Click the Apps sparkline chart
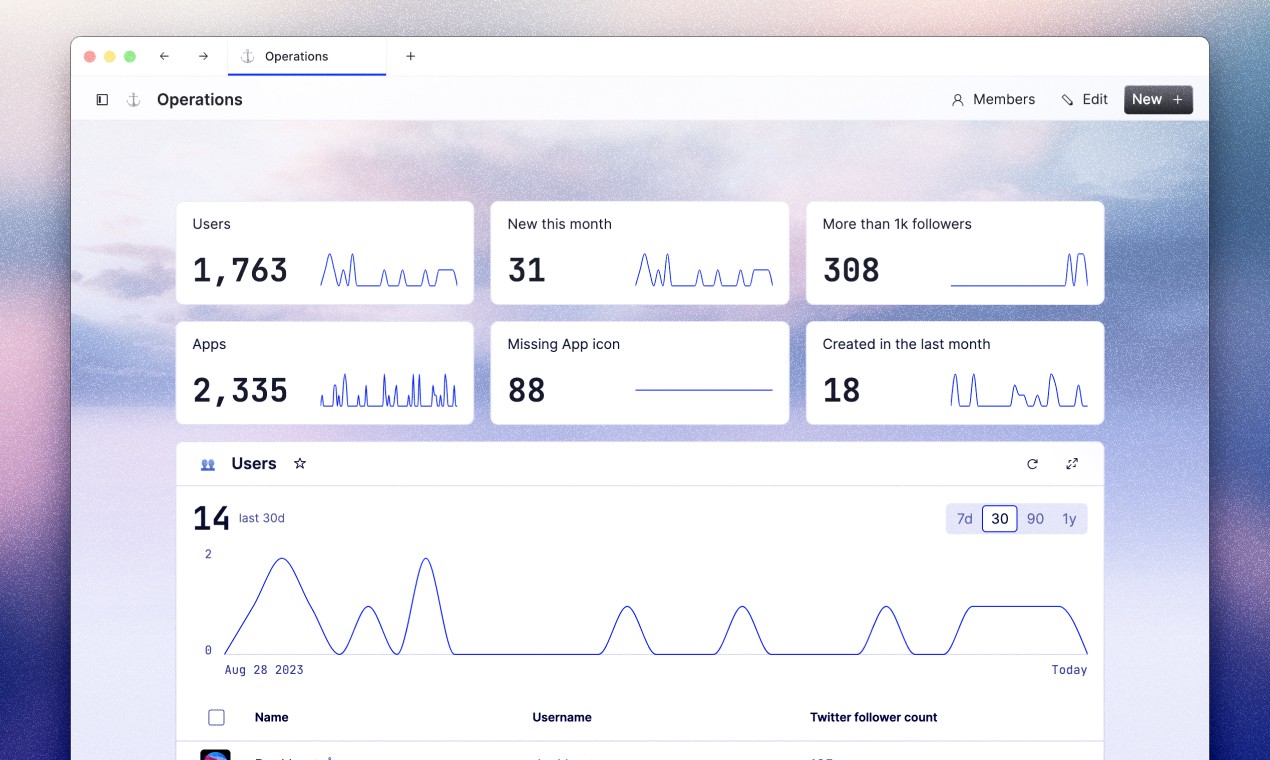Screen dimensions: 1270x760 (x=389, y=390)
